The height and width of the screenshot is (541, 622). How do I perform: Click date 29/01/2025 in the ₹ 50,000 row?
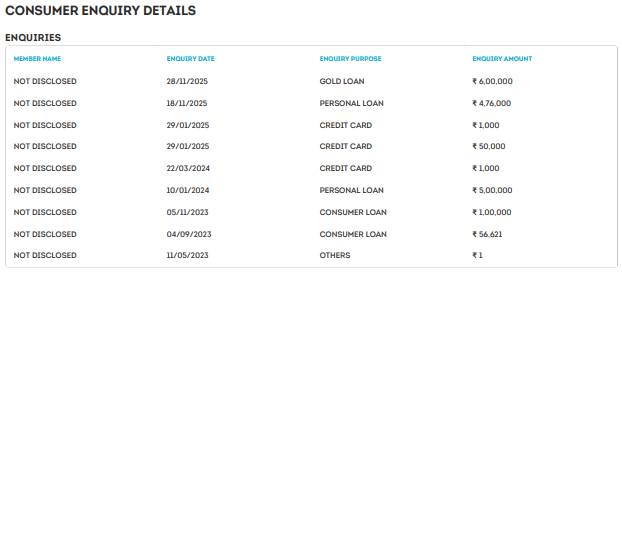tap(188, 146)
